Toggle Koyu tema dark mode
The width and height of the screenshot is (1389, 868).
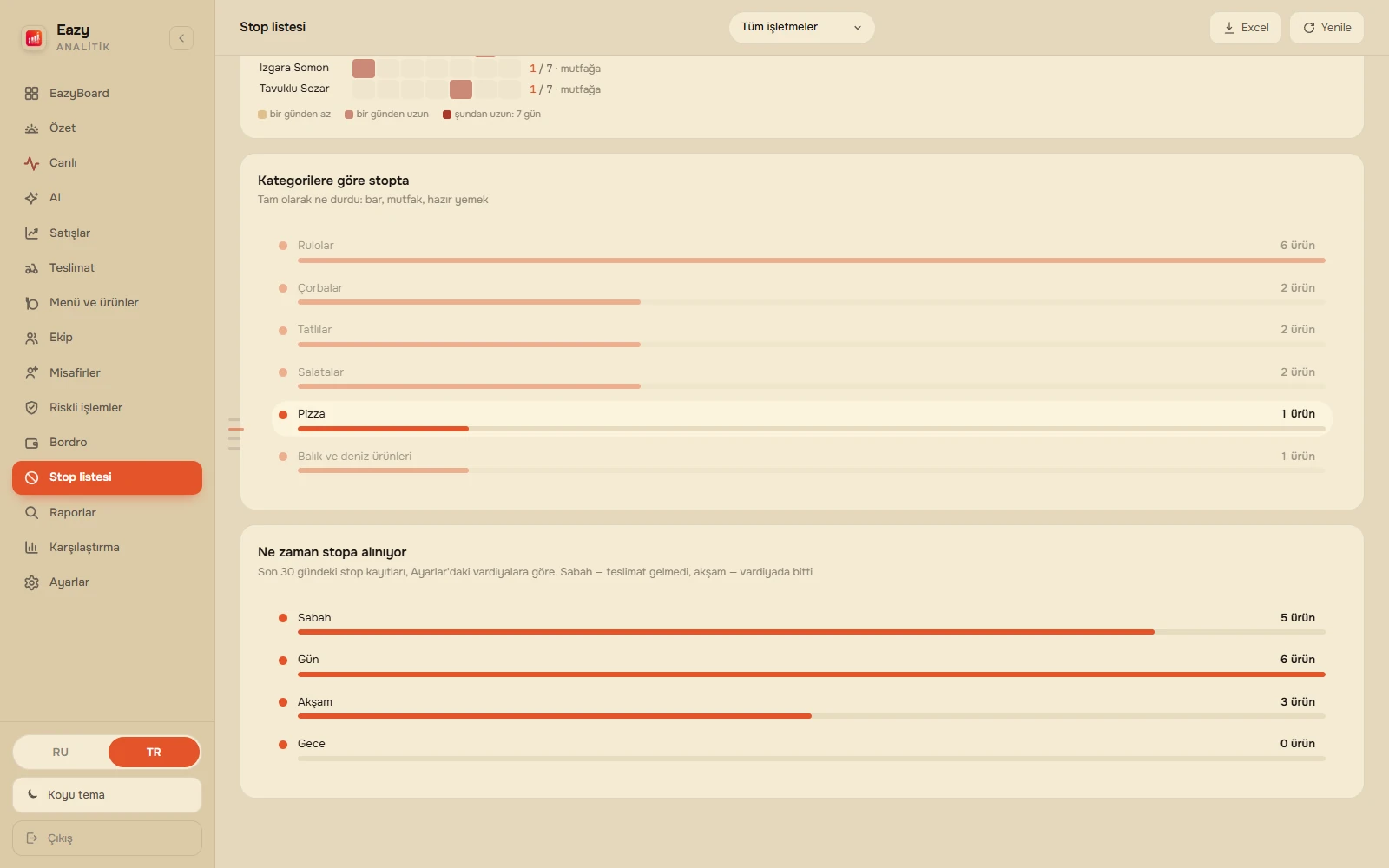click(107, 795)
